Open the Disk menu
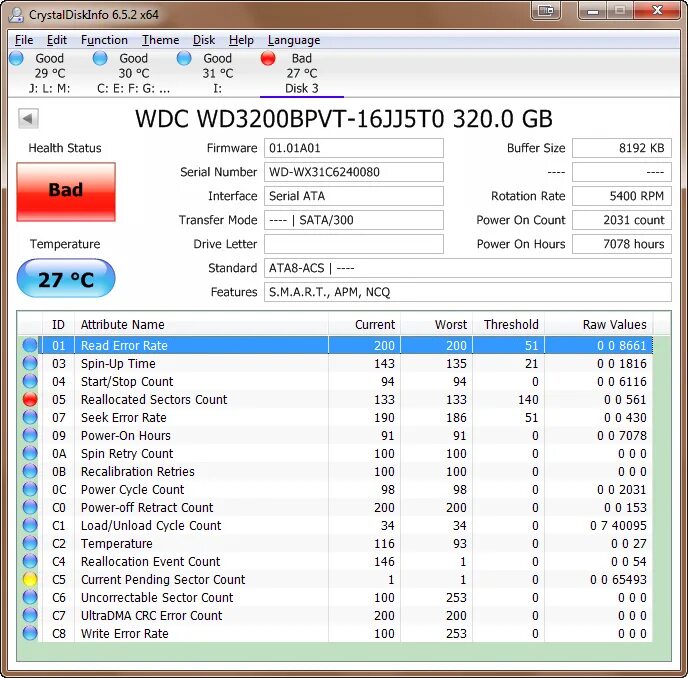 [204, 40]
